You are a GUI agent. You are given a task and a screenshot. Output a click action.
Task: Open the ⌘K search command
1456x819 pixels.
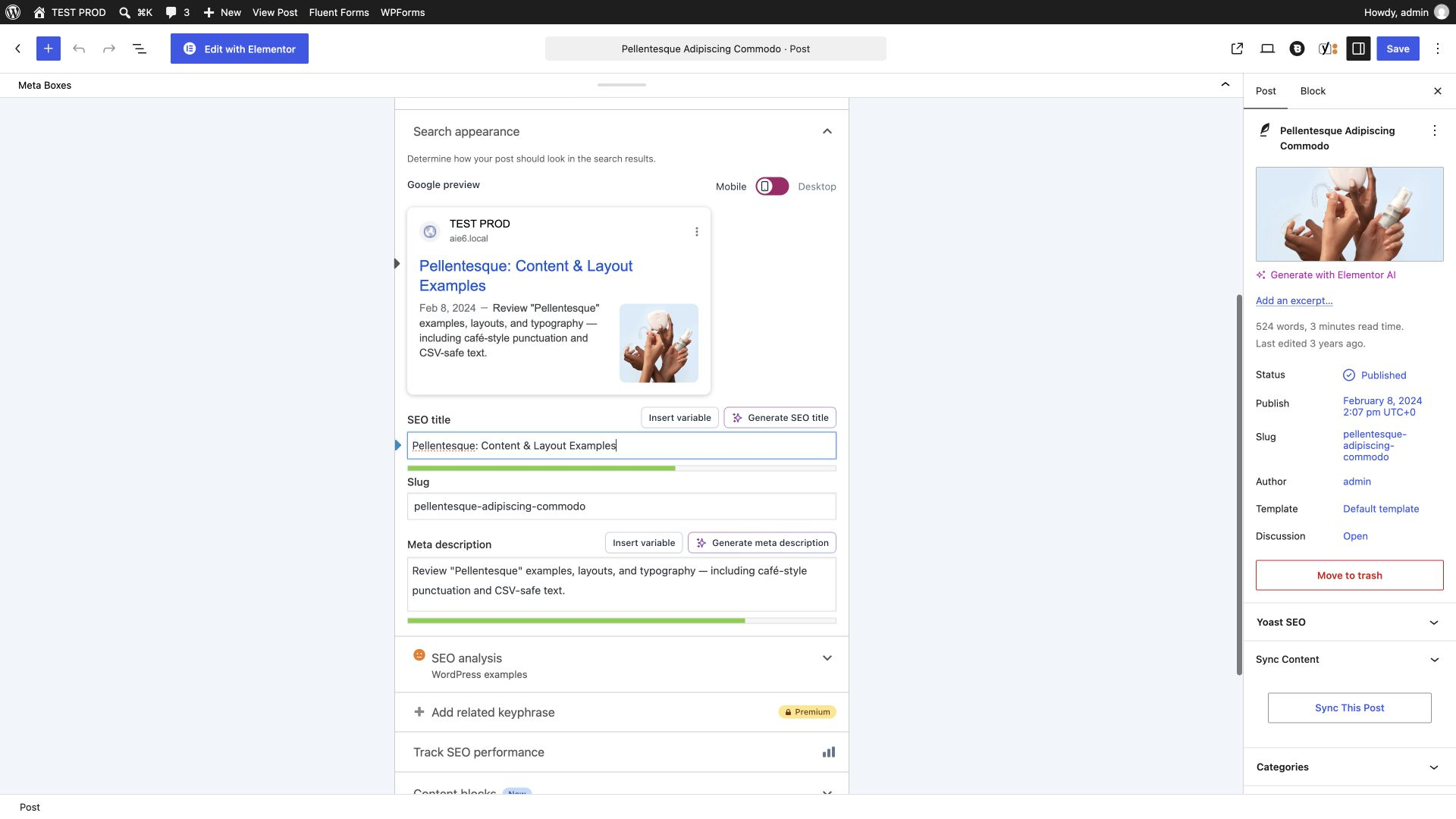point(136,12)
